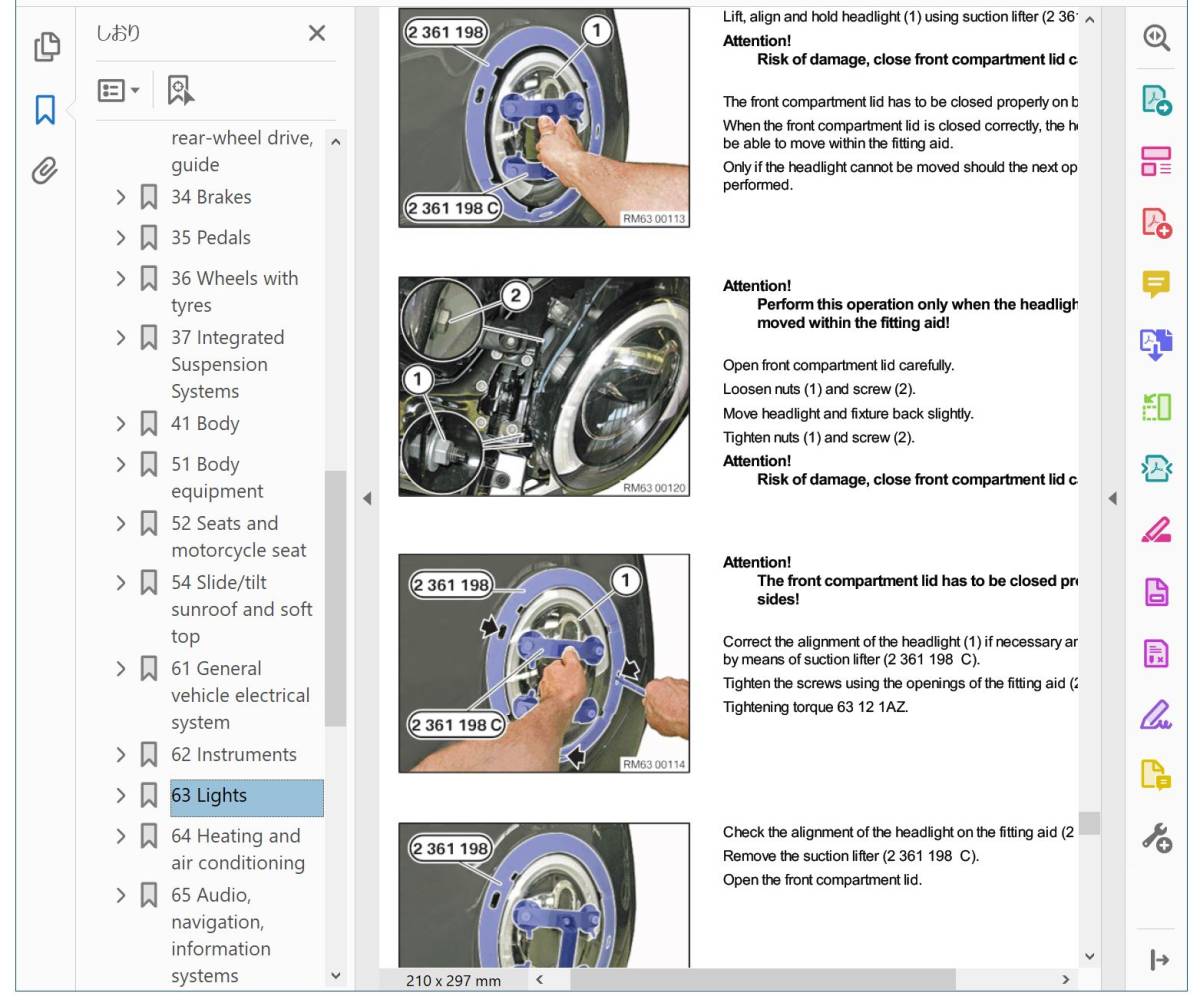This screenshot has width=1200, height=1003.
Task: Expand 64 Heating and air conditioning bookmark
Action: [x=121, y=836]
